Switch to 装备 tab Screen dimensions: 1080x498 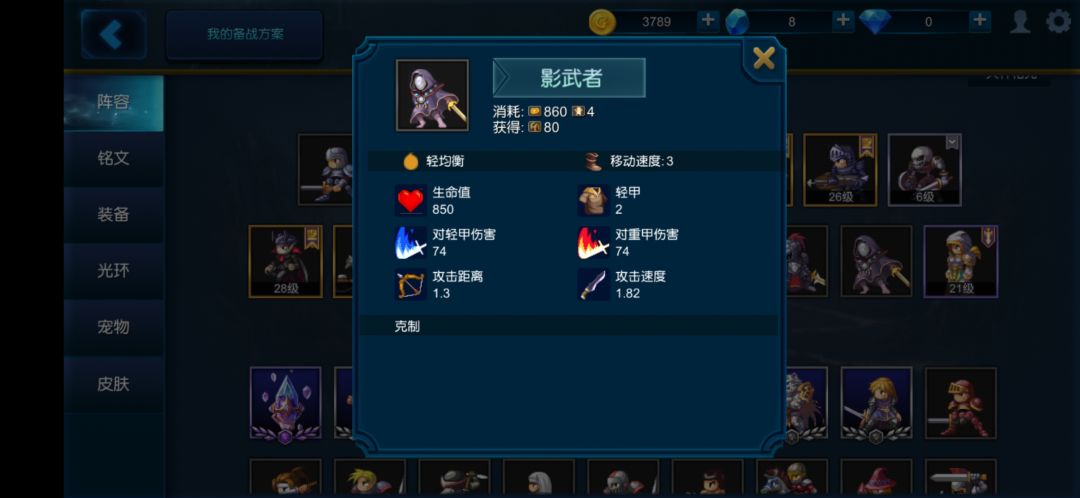point(114,215)
